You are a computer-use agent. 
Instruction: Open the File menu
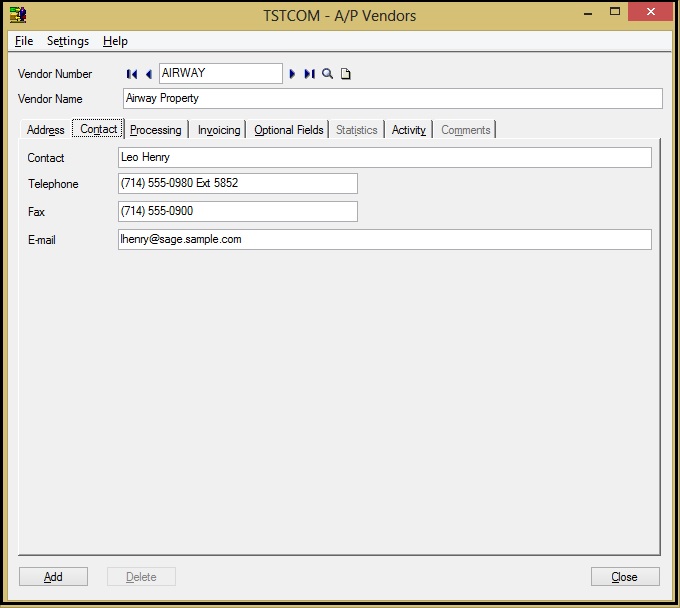[24, 41]
